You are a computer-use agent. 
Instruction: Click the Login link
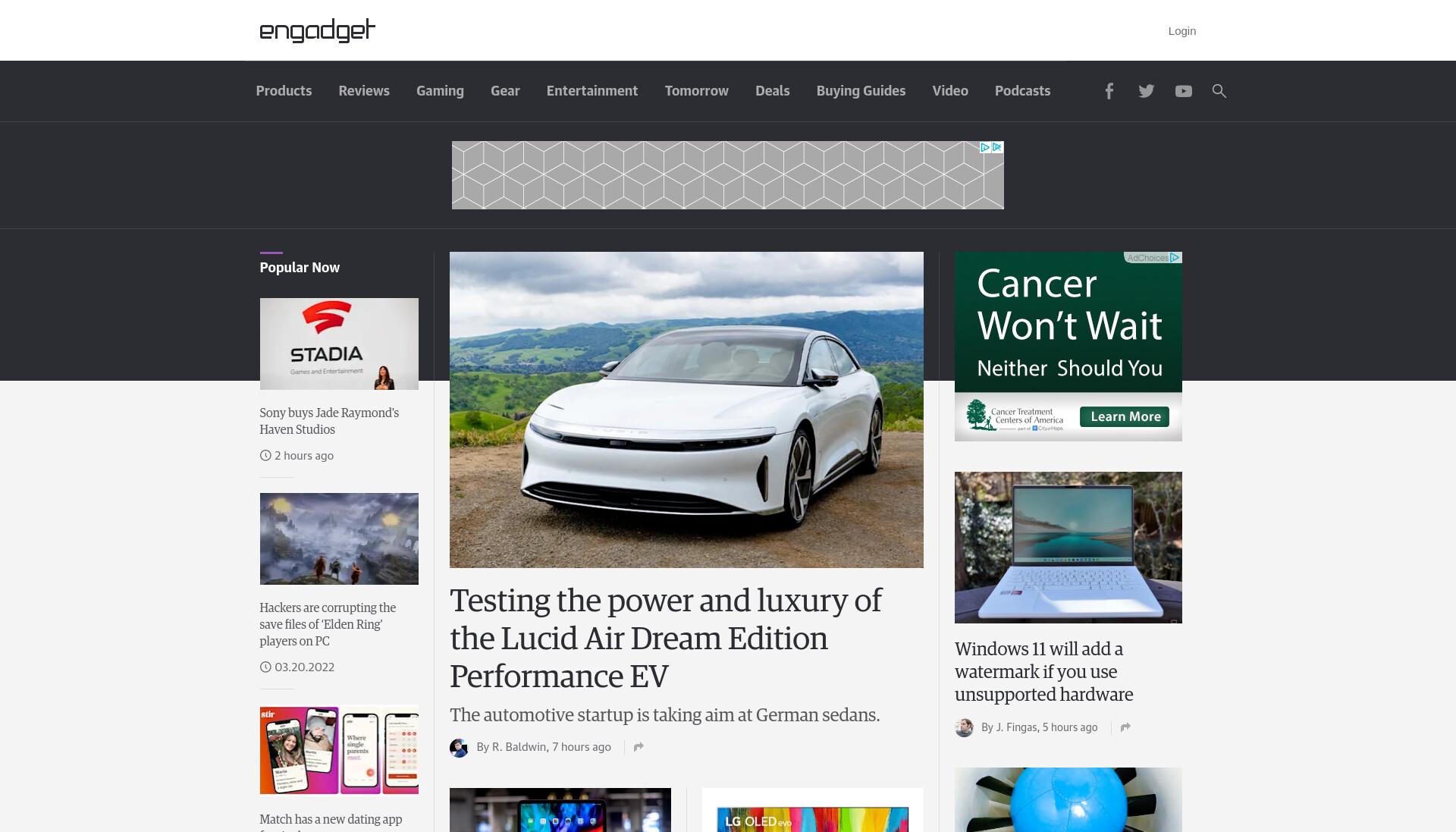(x=1181, y=31)
